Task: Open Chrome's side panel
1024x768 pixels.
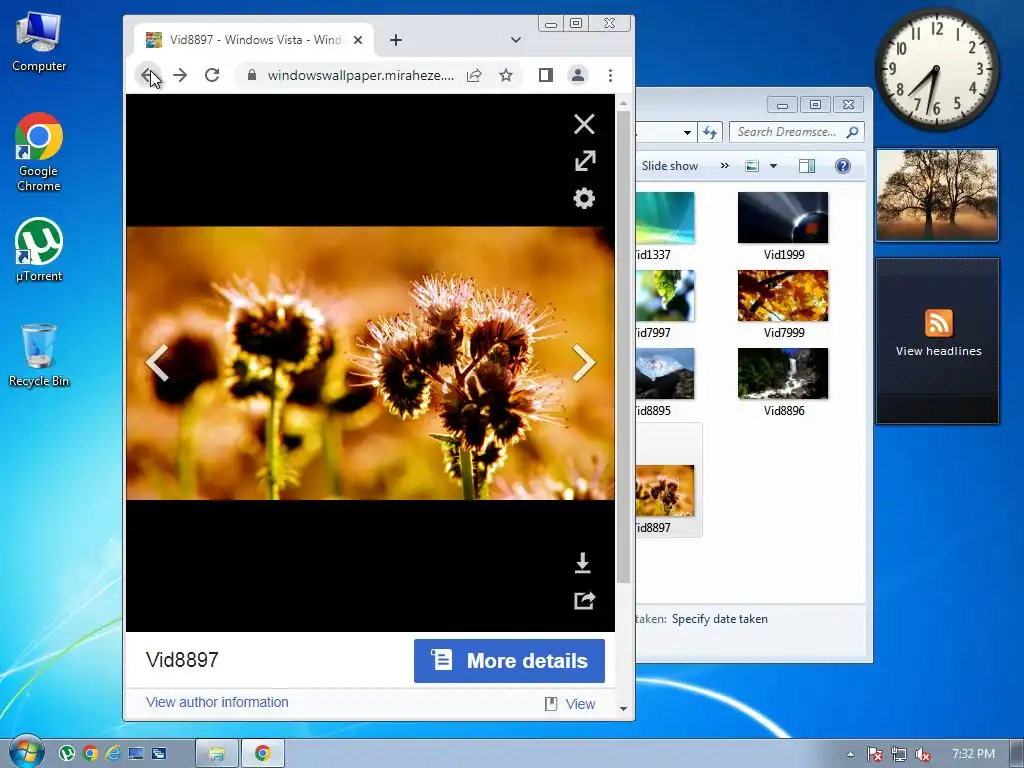Action: click(546, 75)
